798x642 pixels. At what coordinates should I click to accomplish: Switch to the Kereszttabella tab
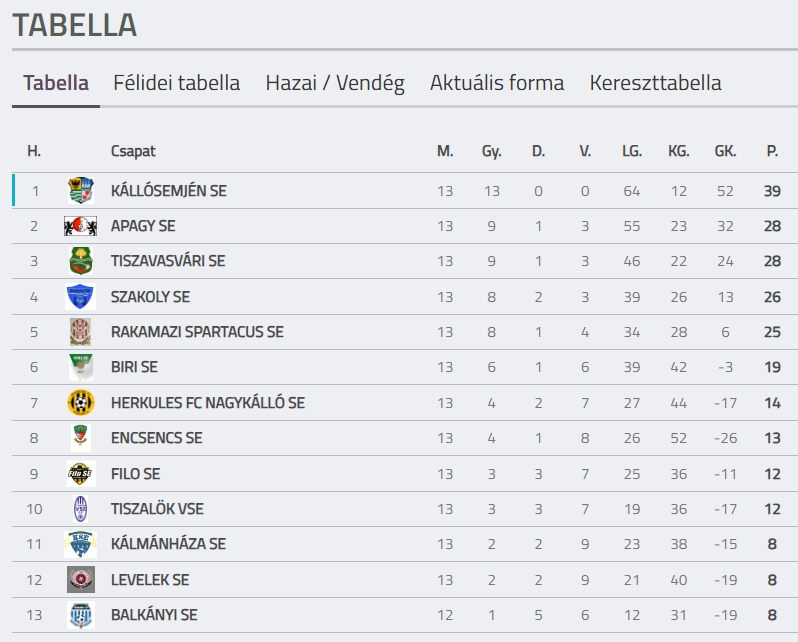[656, 83]
